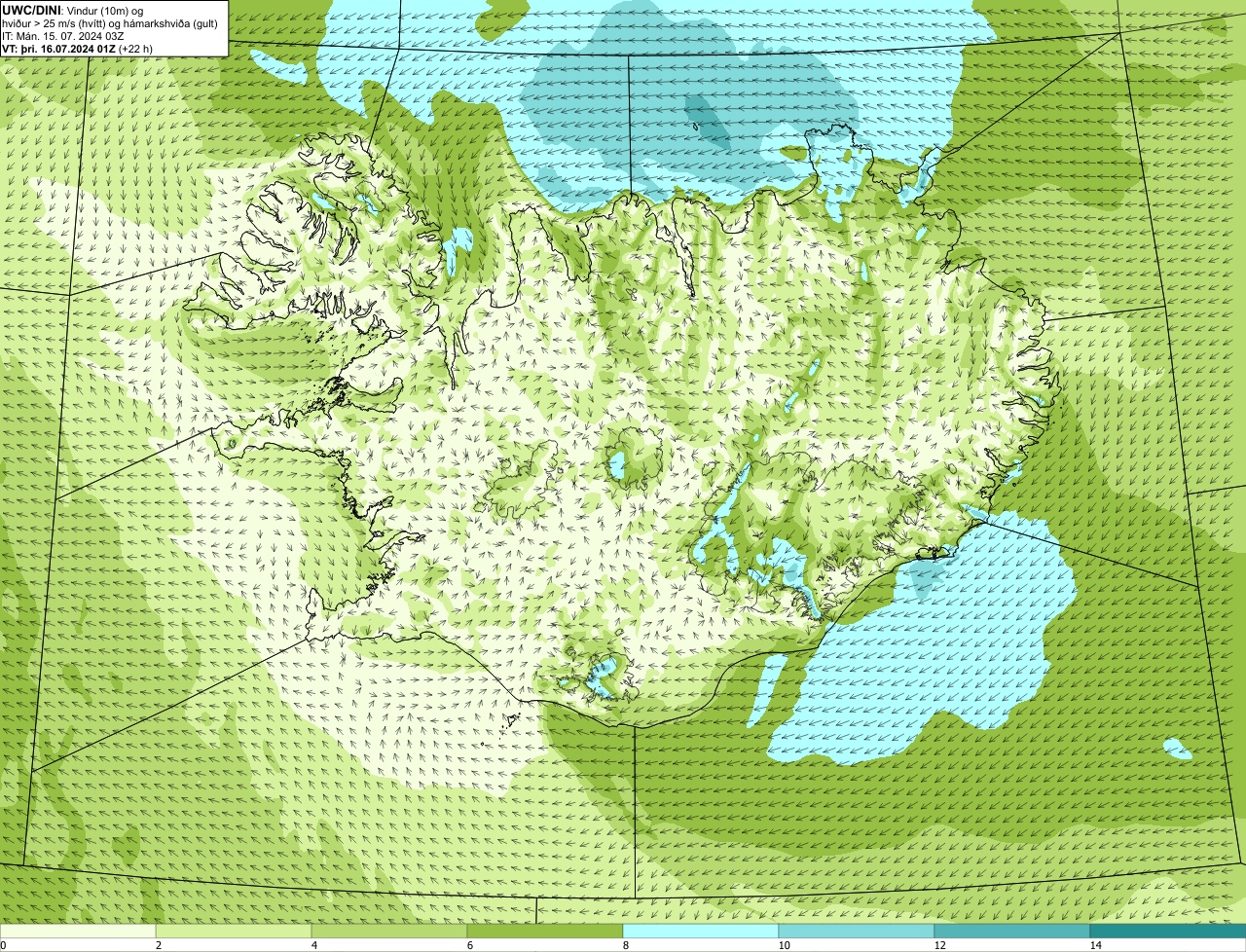Click the valid time "VT: þri. 16.07.2024 01Z"

point(58,49)
